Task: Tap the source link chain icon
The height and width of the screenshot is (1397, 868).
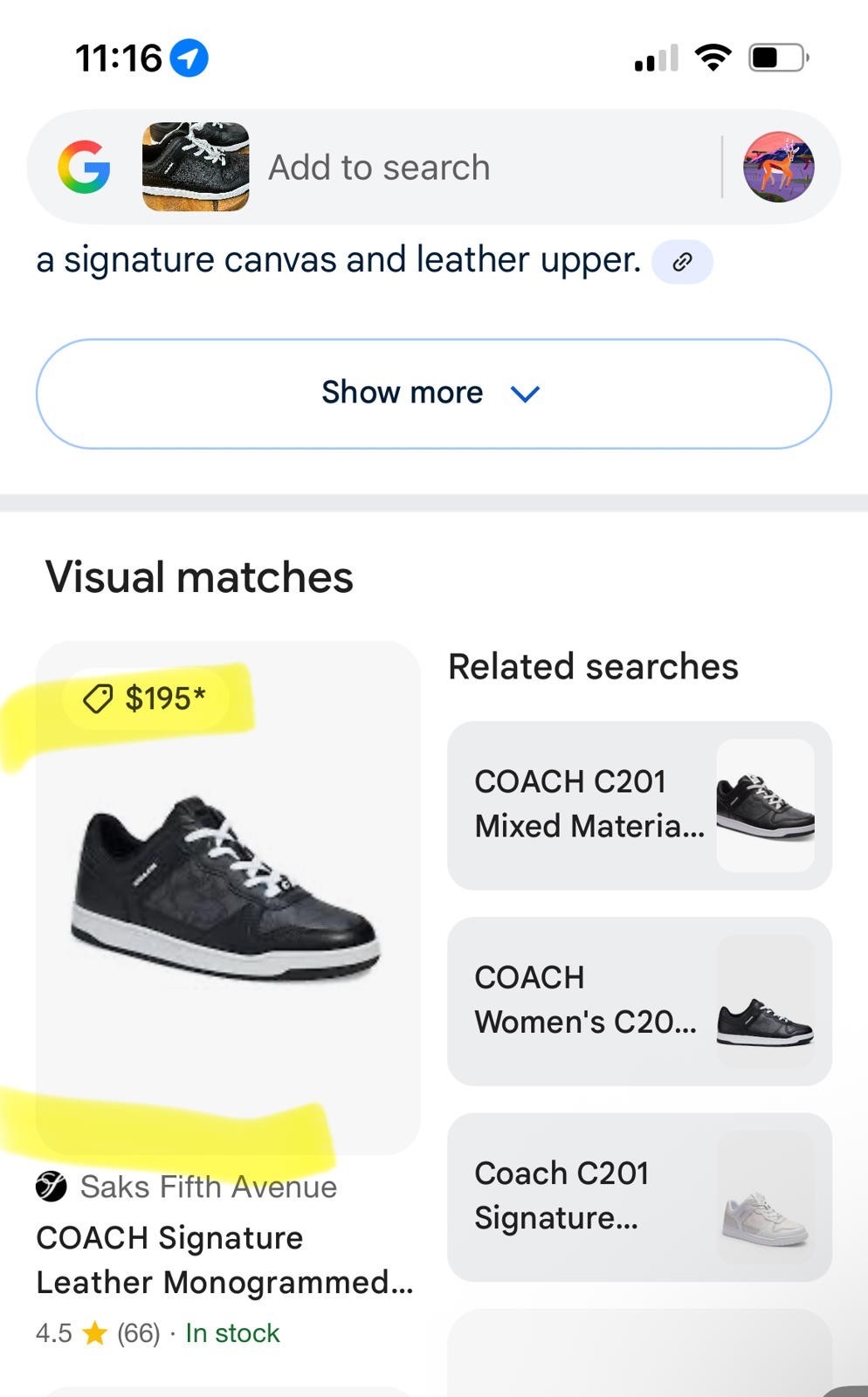Action: pyautogui.click(x=682, y=262)
